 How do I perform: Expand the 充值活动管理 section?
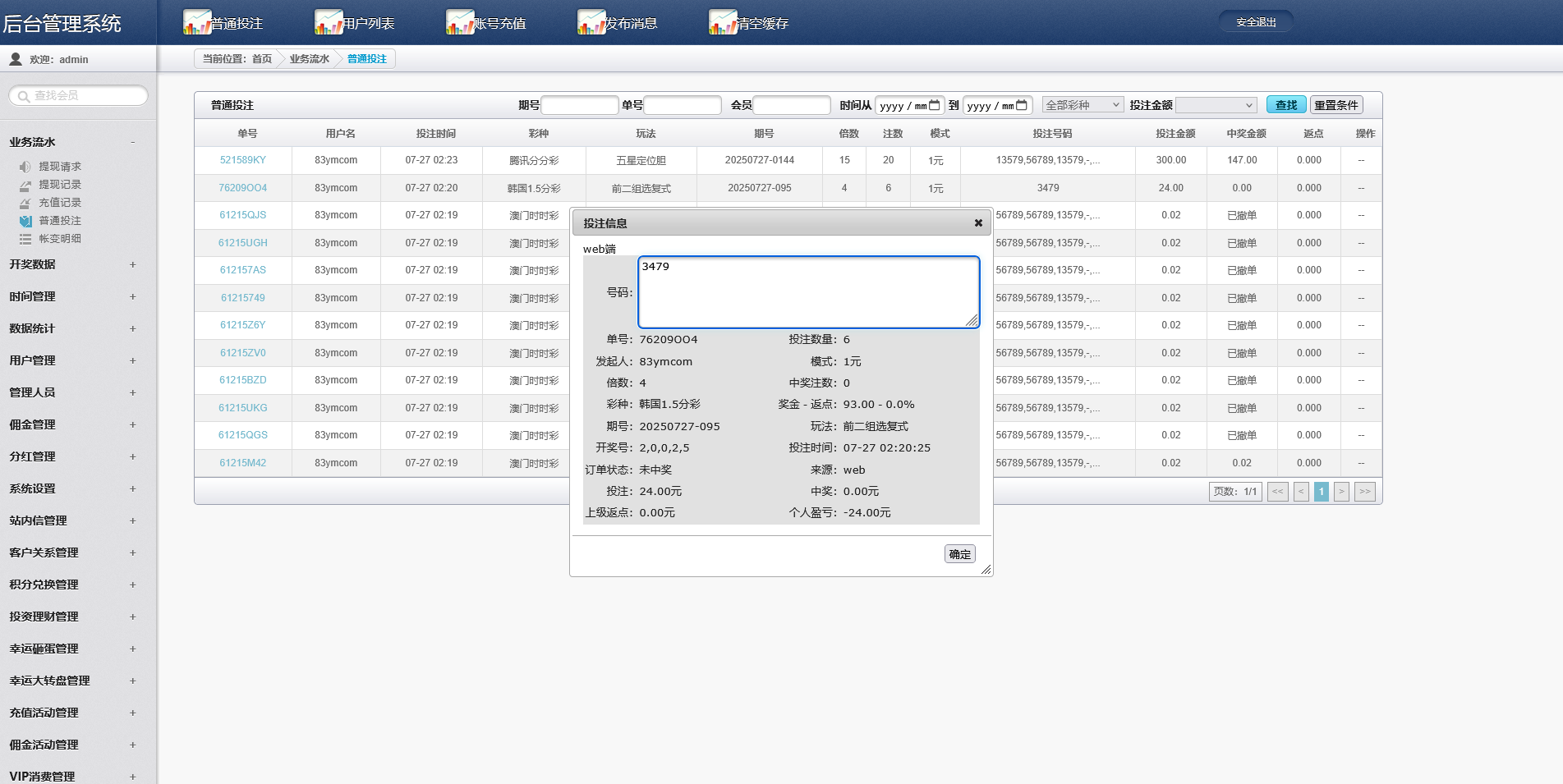click(132, 713)
